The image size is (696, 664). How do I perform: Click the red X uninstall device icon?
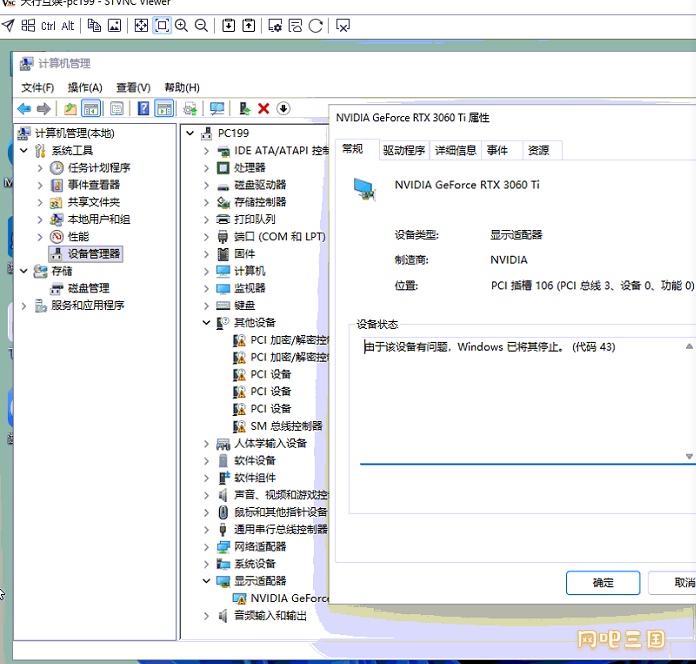pos(264,108)
